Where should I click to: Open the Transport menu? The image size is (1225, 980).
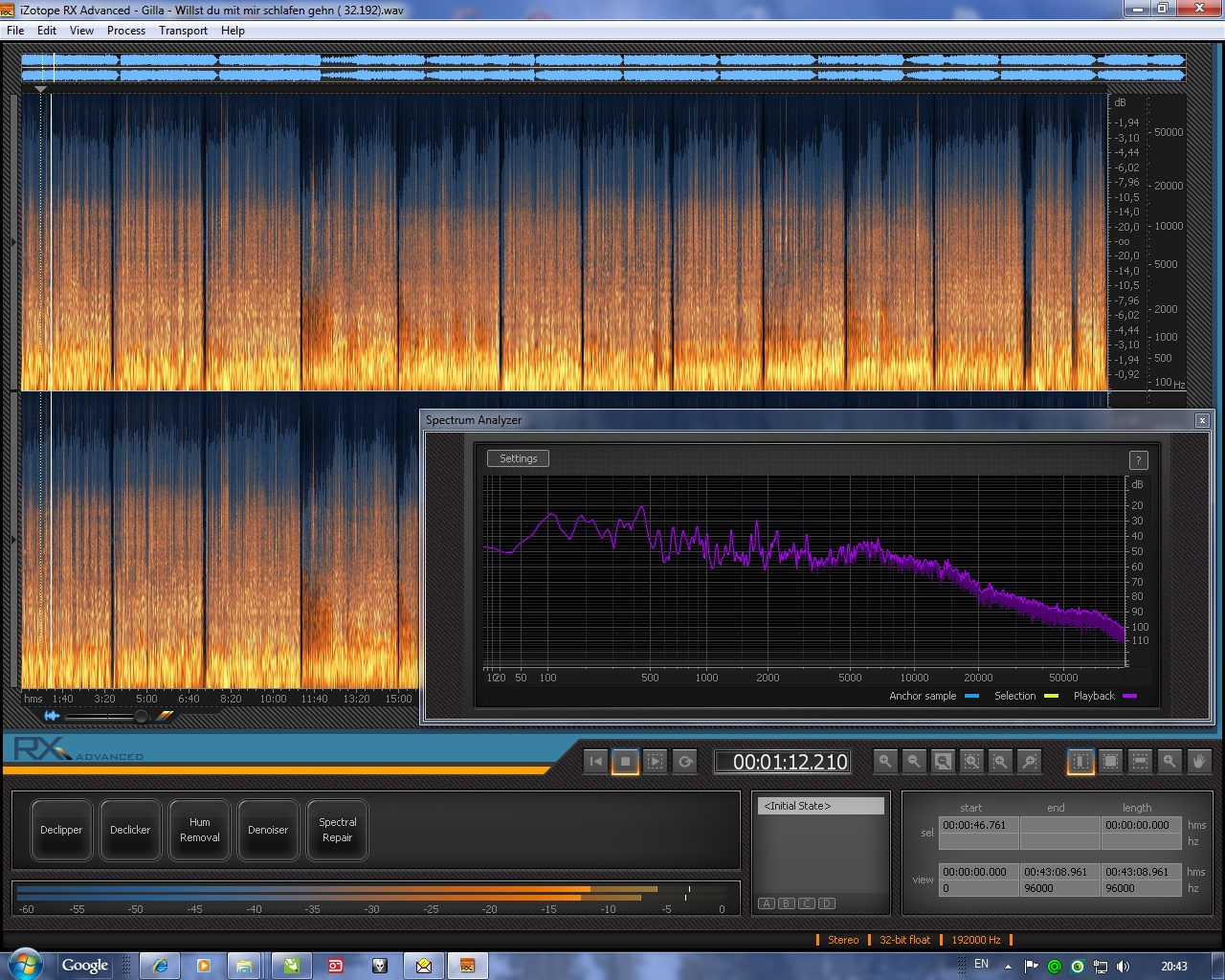183,31
